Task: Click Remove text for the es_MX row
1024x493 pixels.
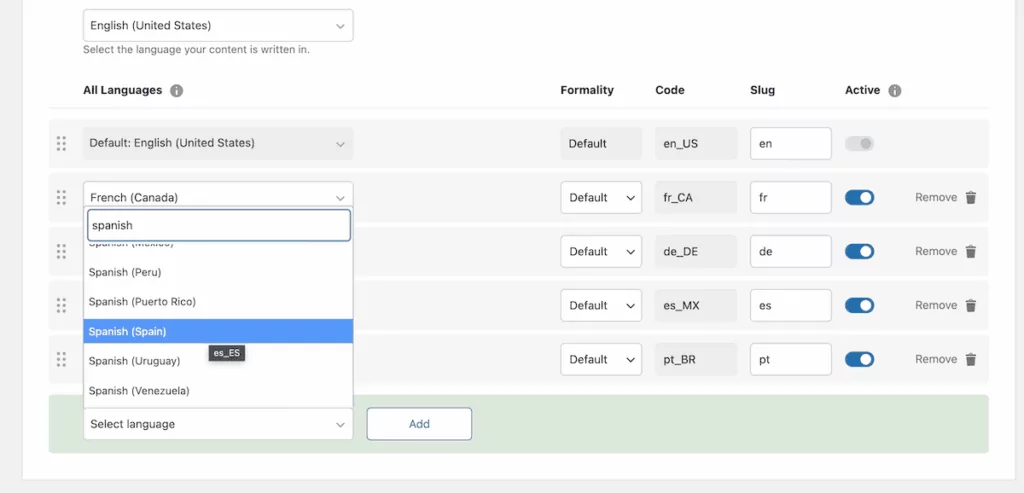Action: [x=936, y=305]
